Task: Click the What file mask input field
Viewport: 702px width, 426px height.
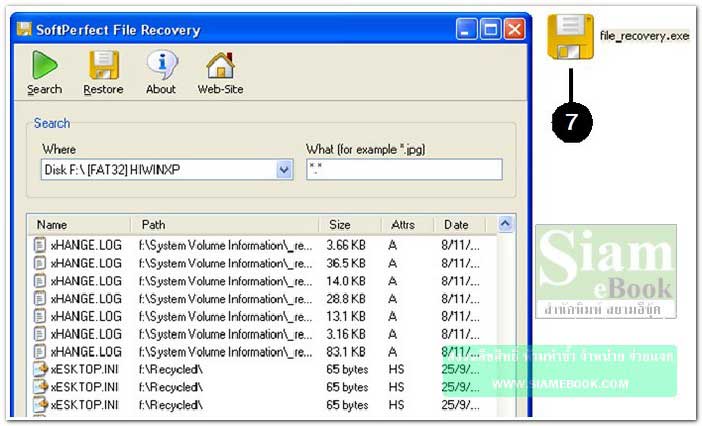Action: (404, 170)
